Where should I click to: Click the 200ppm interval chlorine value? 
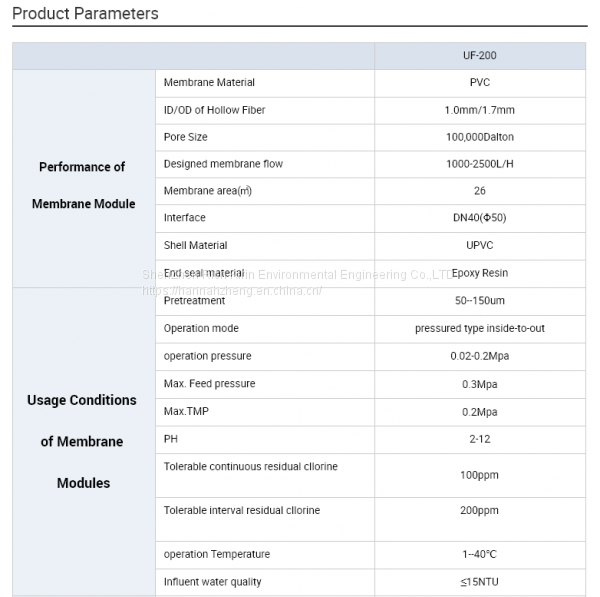pyautogui.click(x=479, y=510)
